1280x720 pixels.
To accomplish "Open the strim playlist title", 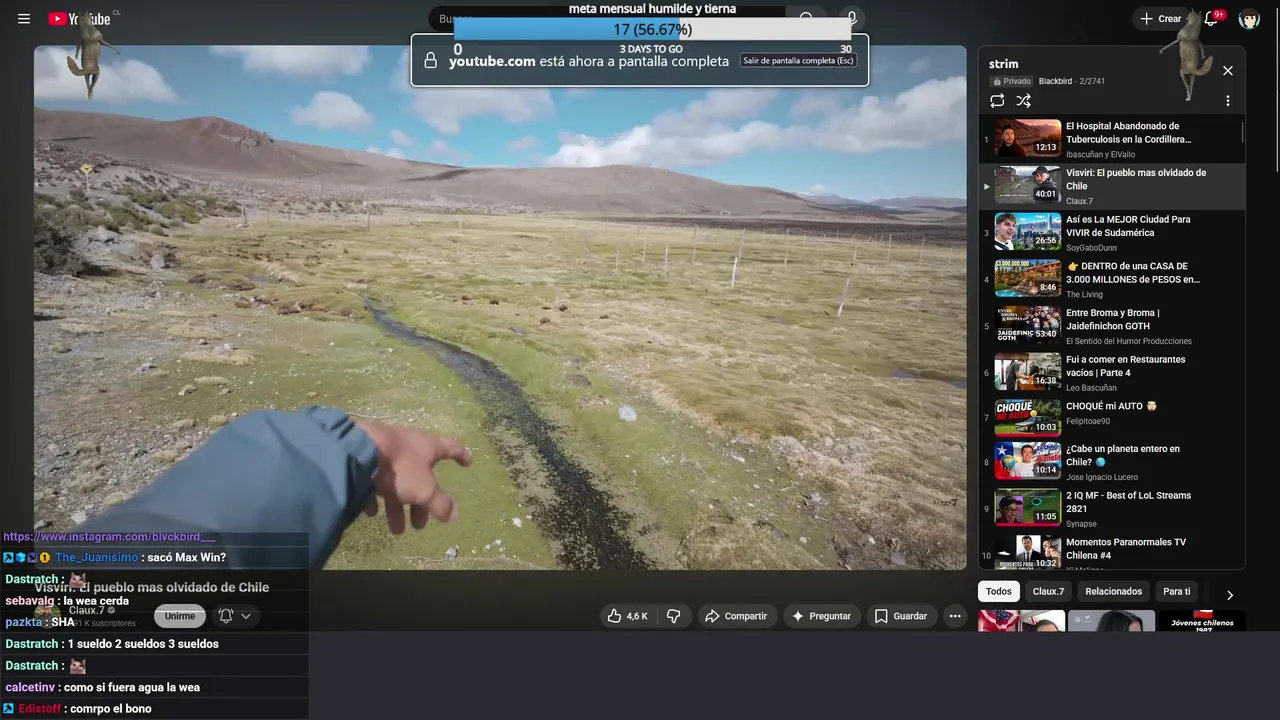I will [1003, 64].
